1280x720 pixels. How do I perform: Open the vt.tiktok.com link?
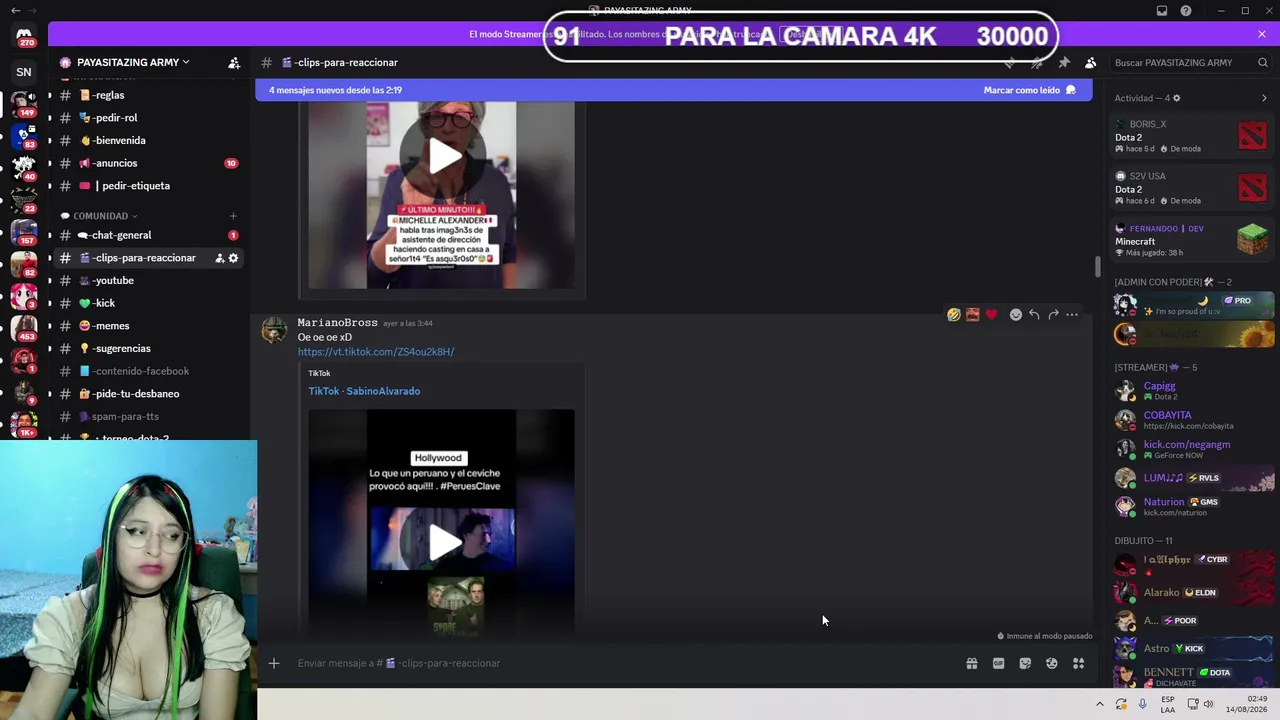376,352
